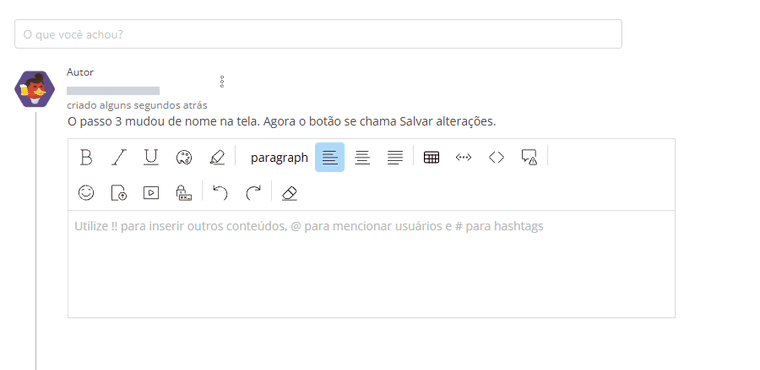Toggle bold formatting

coord(86,157)
